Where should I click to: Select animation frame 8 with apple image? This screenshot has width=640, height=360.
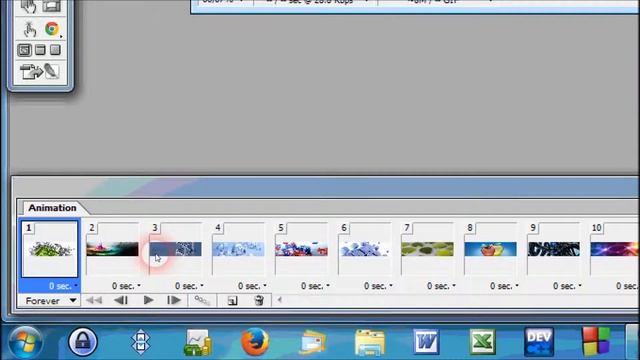(x=490, y=249)
